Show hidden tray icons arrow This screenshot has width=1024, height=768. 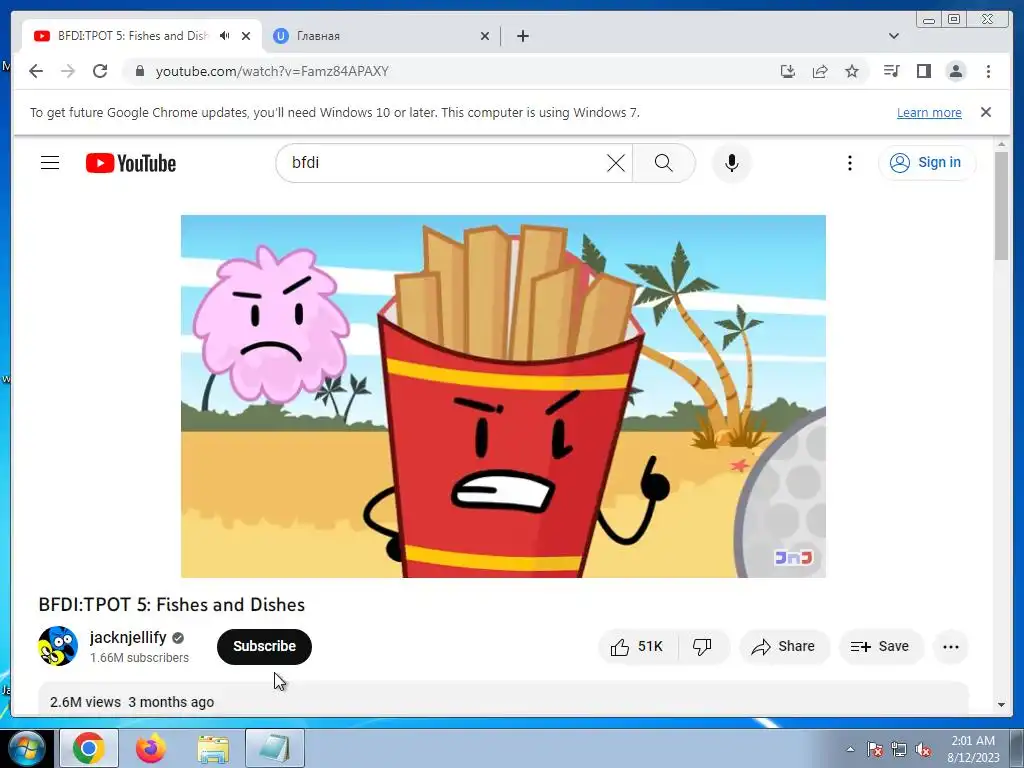coord(850,750)
